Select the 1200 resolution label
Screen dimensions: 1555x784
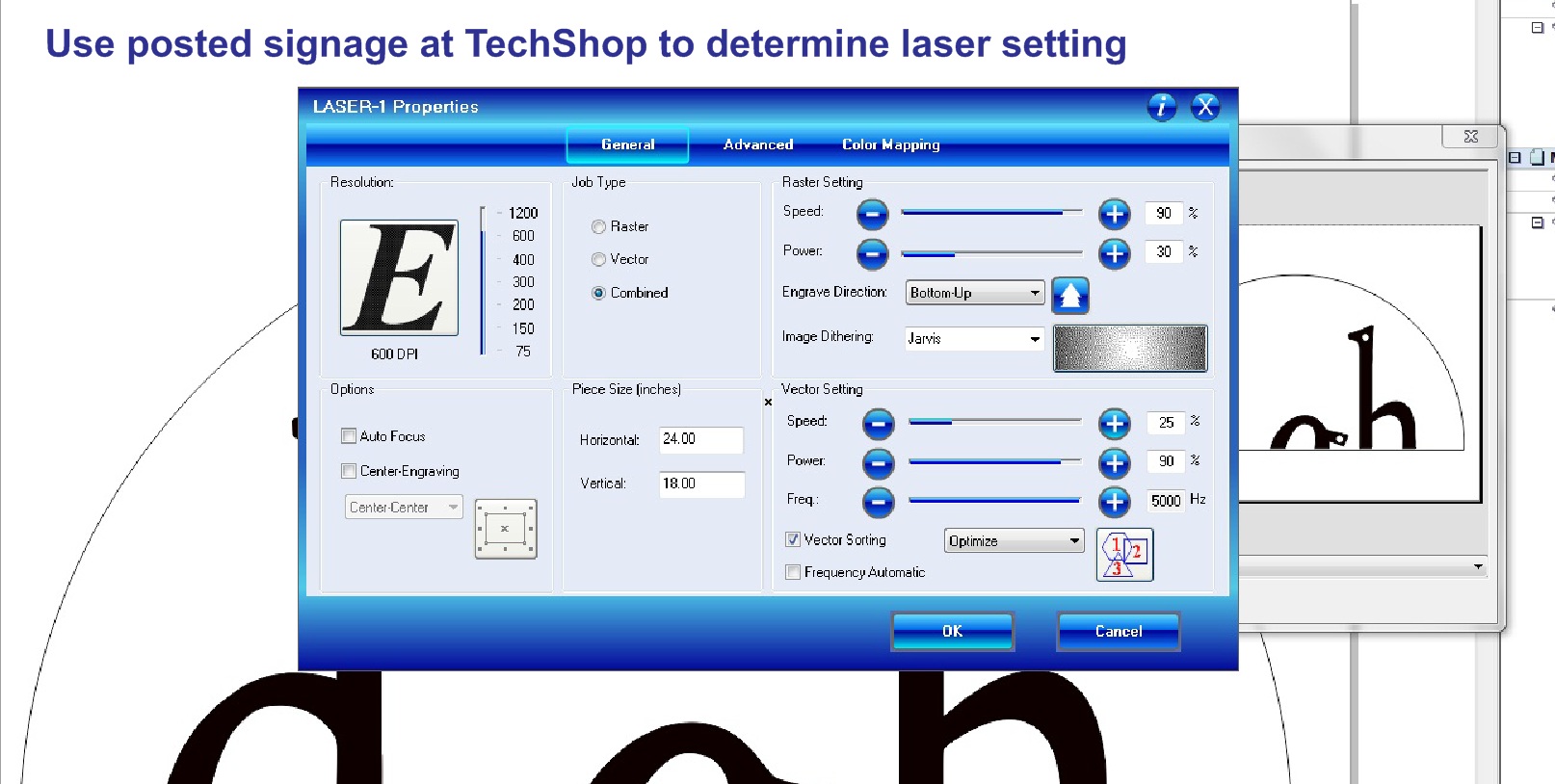[x=523, y=213]
